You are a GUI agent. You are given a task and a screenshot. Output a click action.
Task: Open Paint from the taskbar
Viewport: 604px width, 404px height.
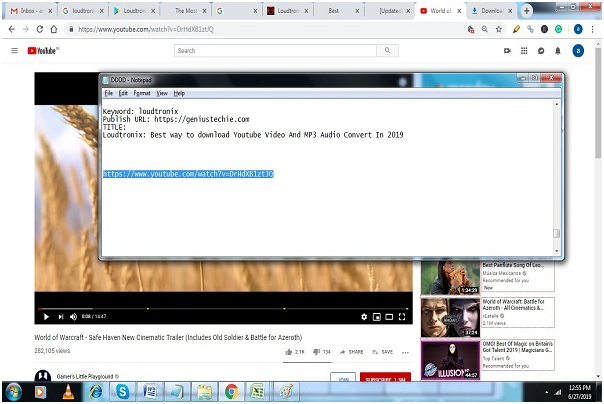tap(285, 392)
